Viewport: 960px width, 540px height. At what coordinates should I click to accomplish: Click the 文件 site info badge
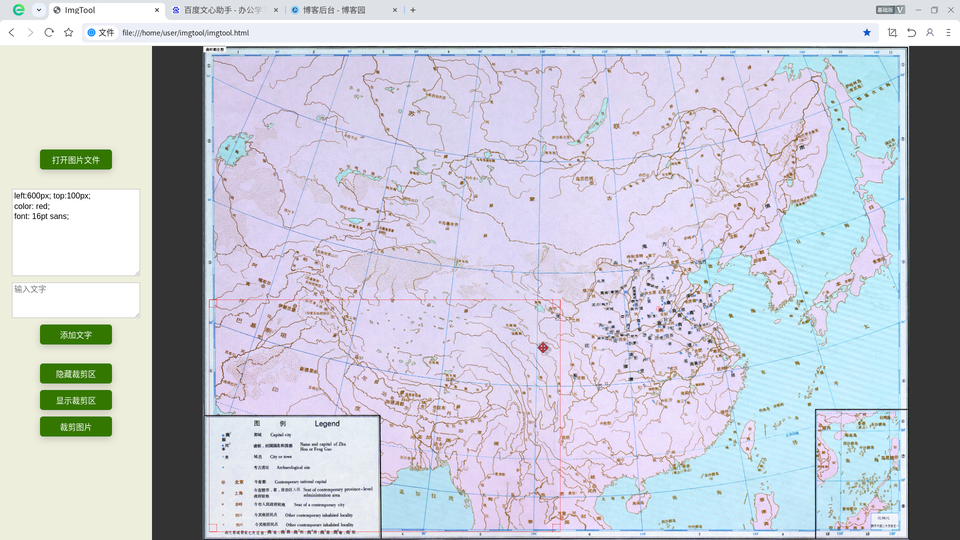coord(100,32)
